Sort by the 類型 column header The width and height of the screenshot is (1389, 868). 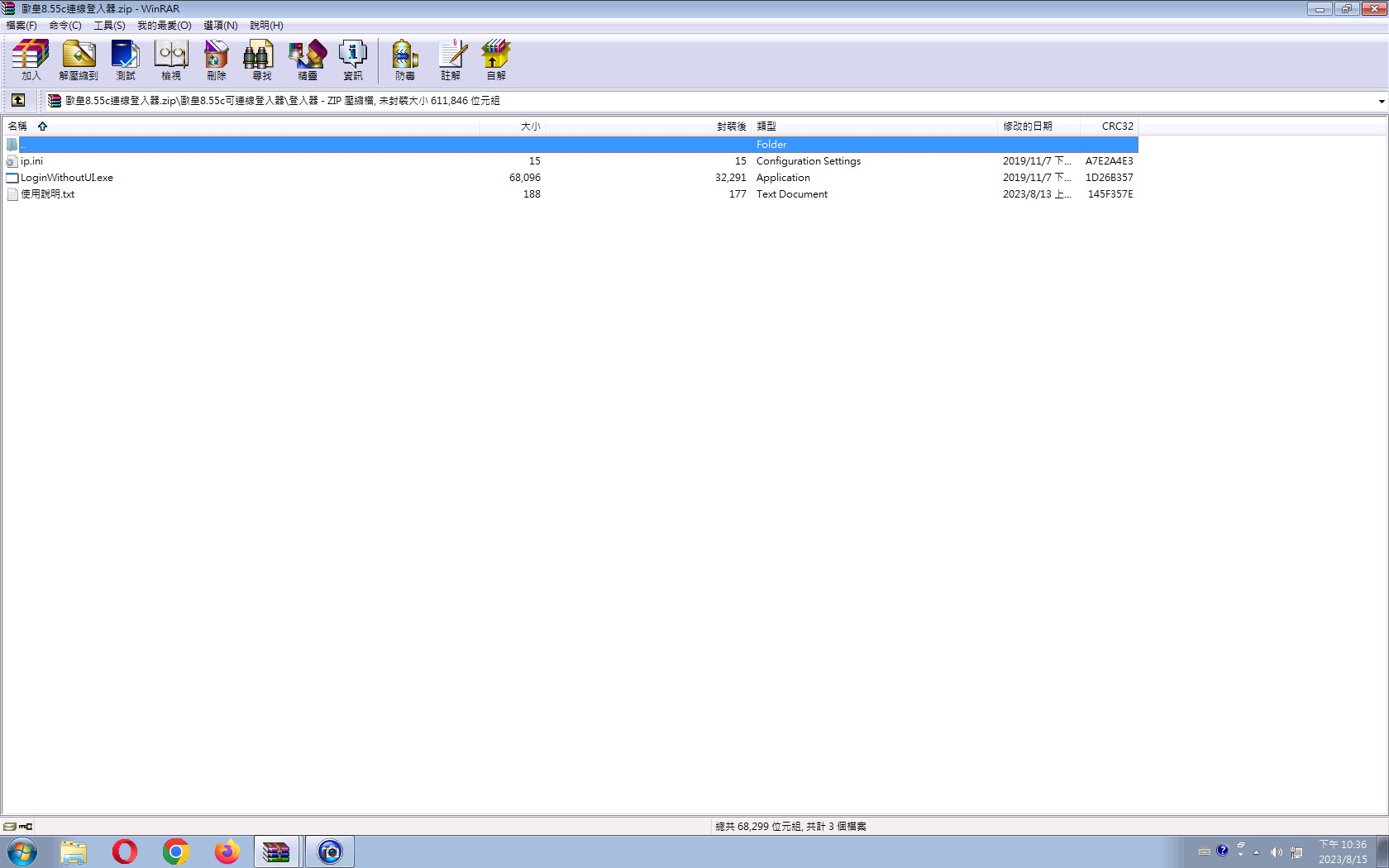tap(875, 126)
